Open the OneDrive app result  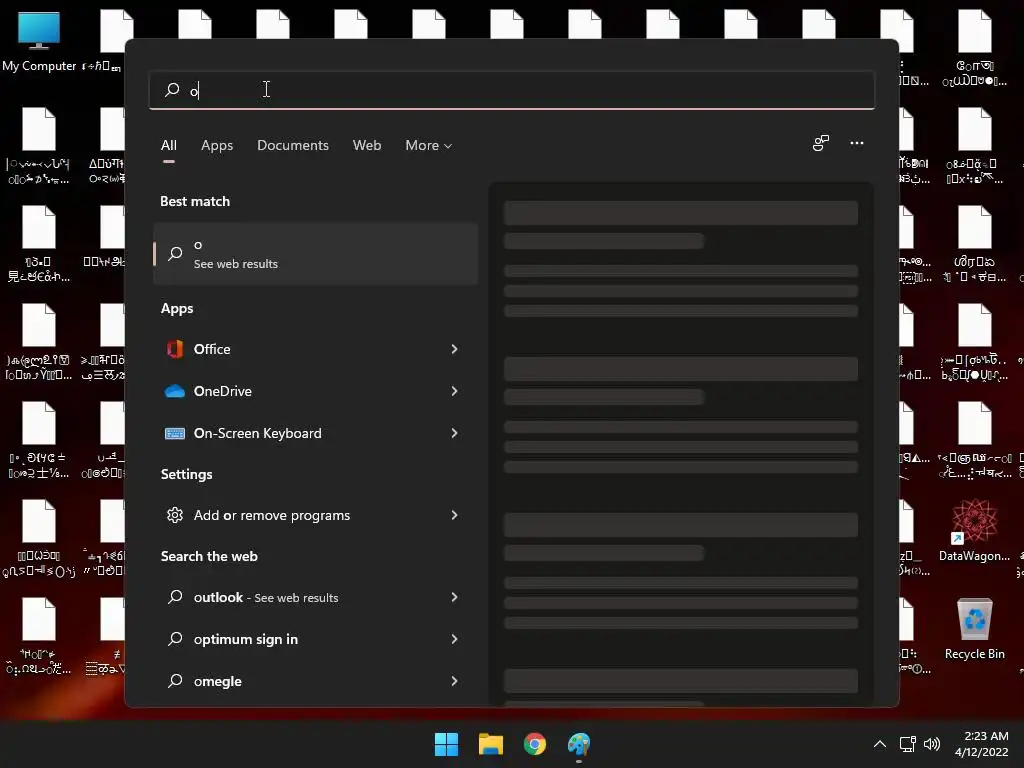pos(315,391)
